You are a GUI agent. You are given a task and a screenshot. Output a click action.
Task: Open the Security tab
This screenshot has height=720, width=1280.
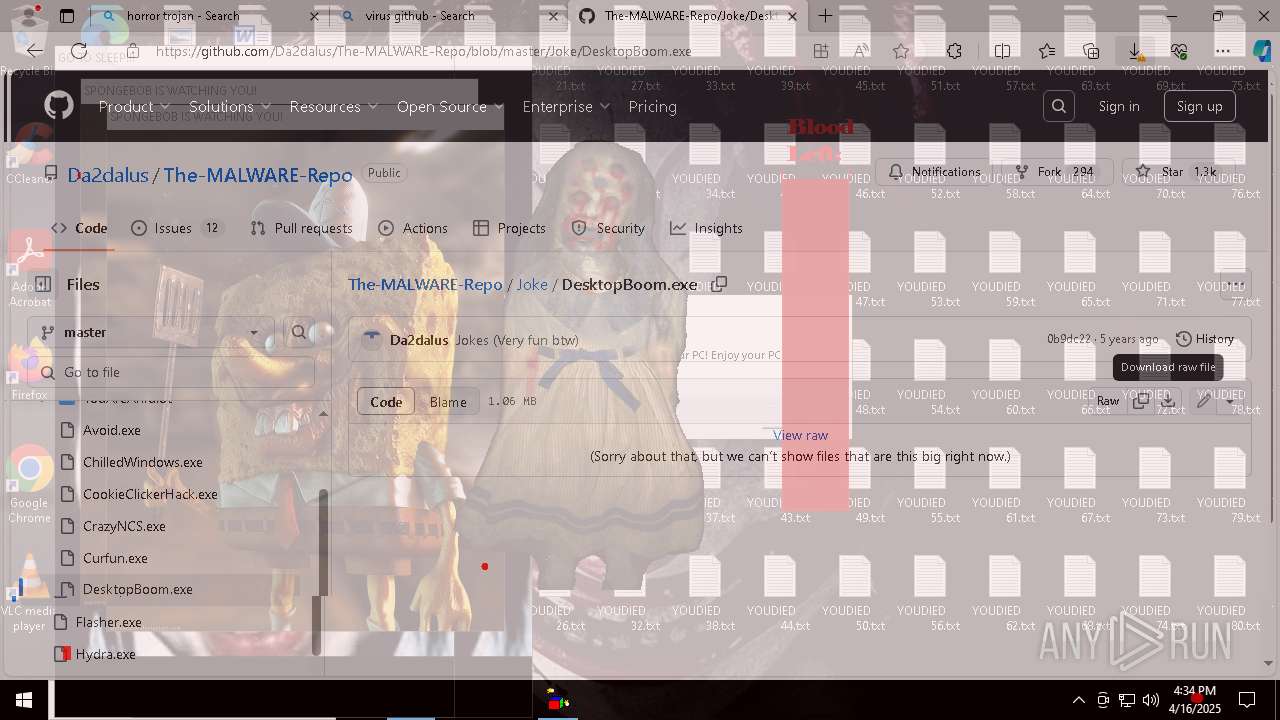(608, 228)
